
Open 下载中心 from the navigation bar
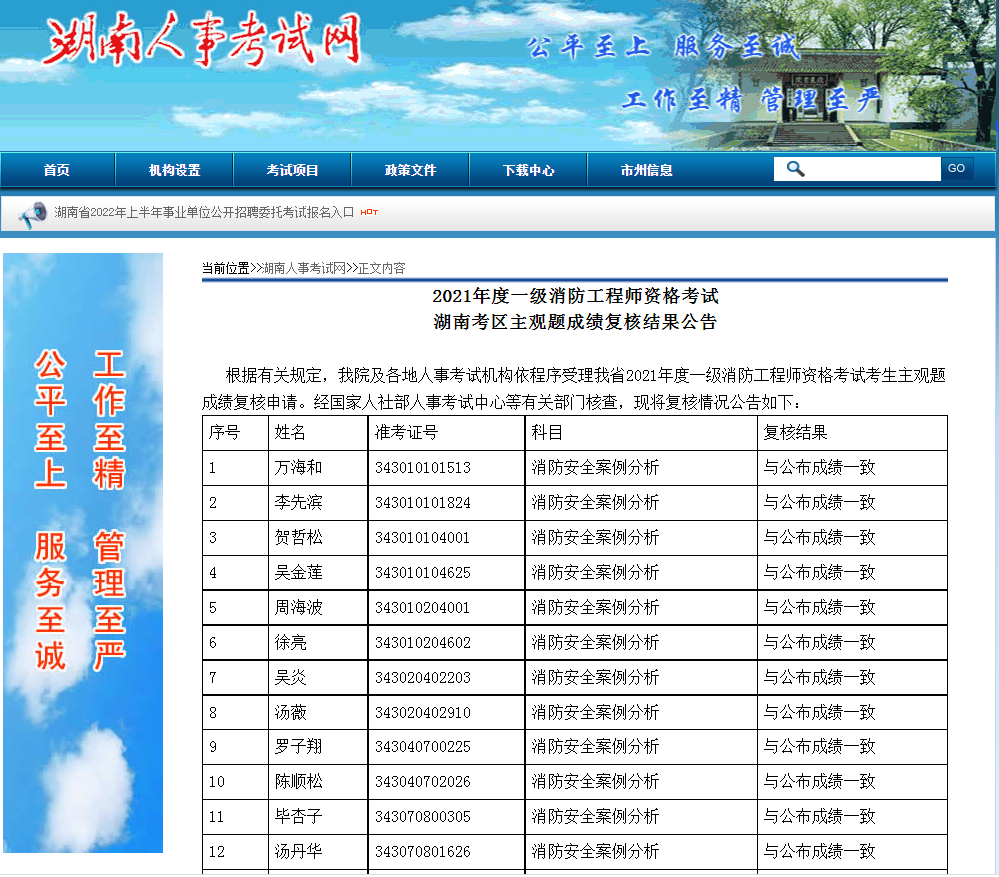click(528, 170)
